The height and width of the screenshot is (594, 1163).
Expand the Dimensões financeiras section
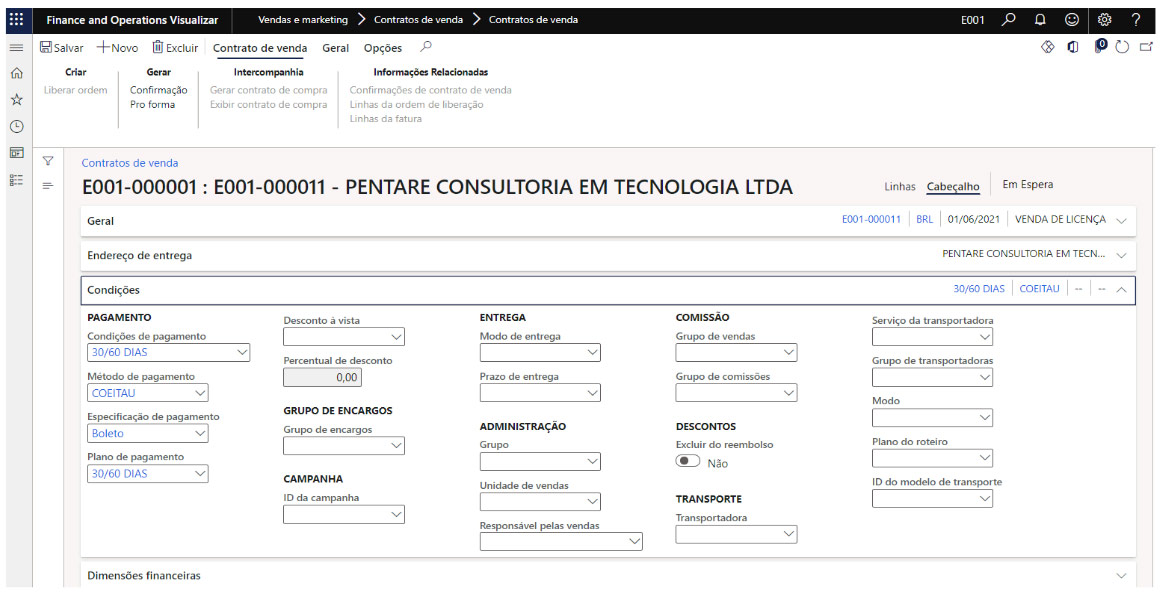click(x=1120, y=576)
